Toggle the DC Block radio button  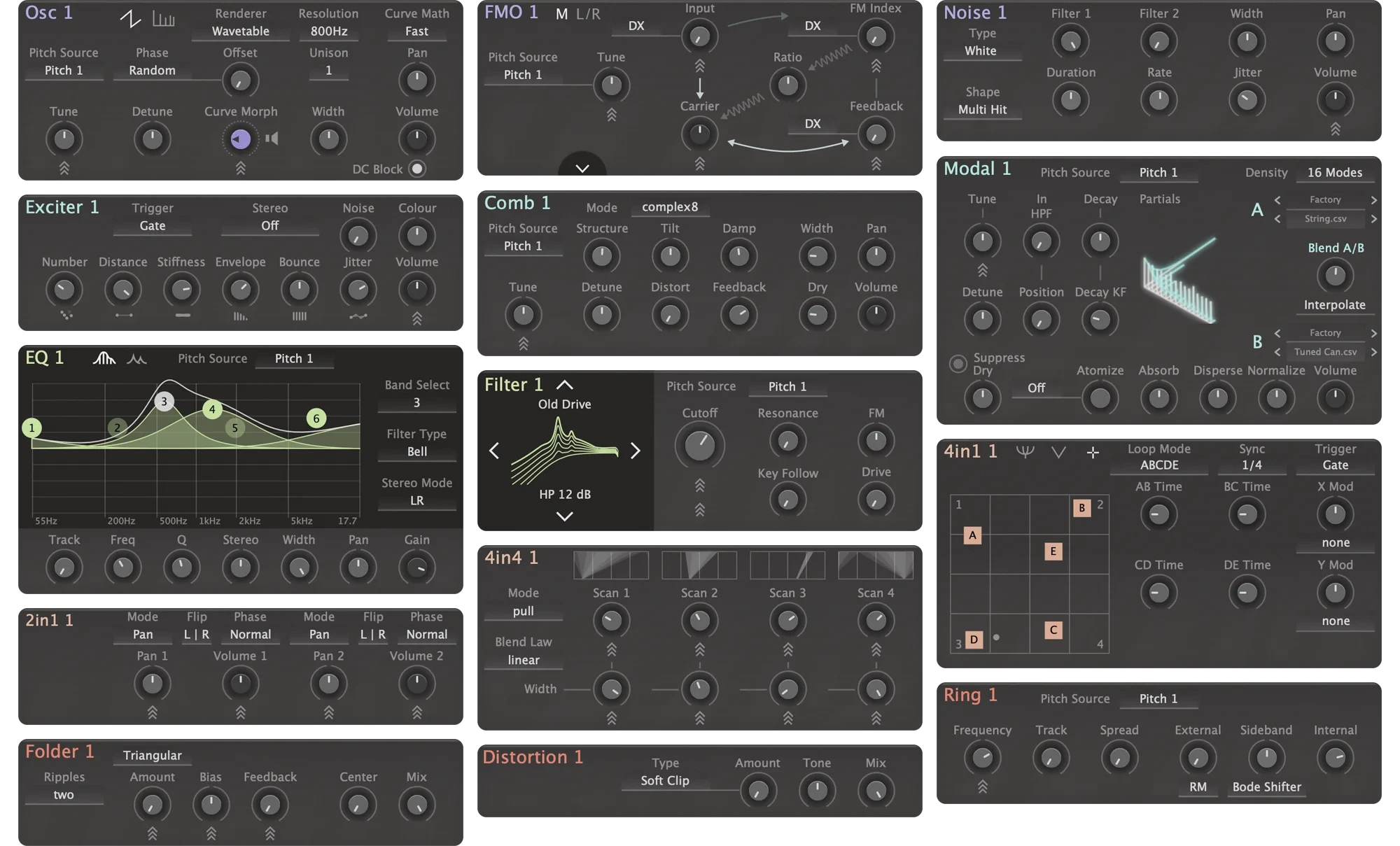[417, 169]
